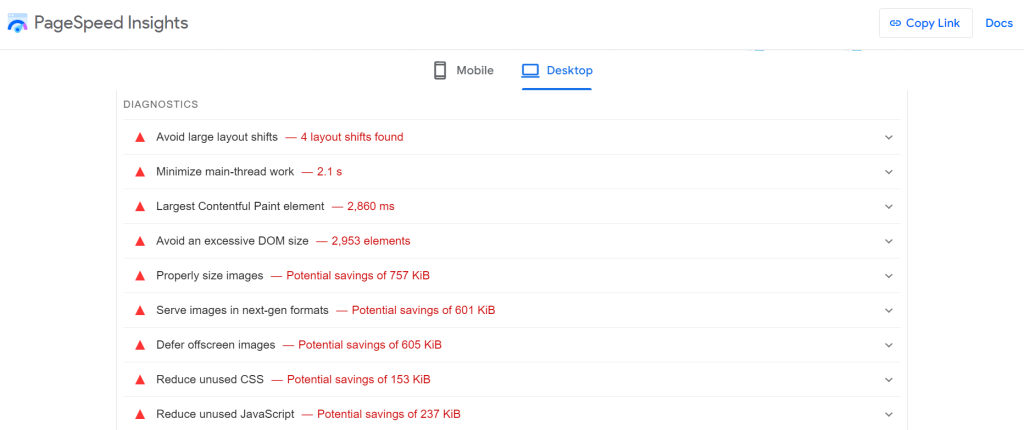Expand the Avoid an excessive DOM size chevron
This screenshot has height=430, width=1024.
point(888,241)
